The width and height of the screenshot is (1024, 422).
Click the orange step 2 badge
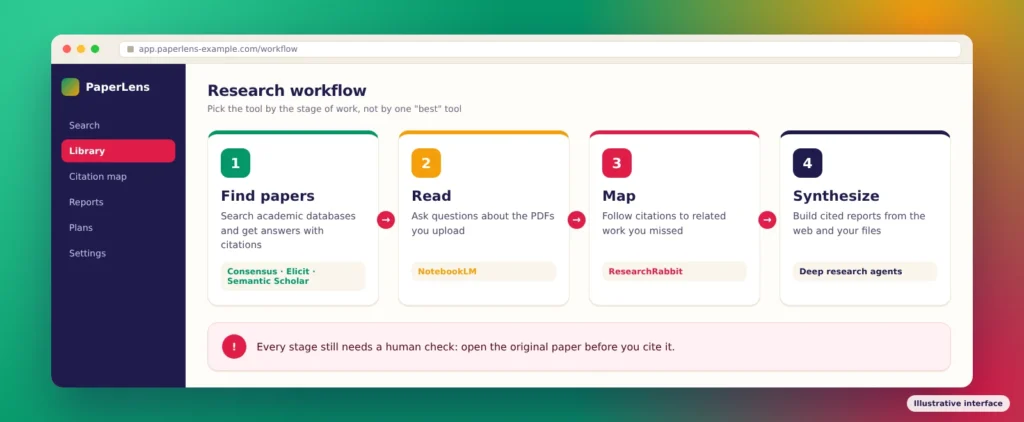pos(426,163)
